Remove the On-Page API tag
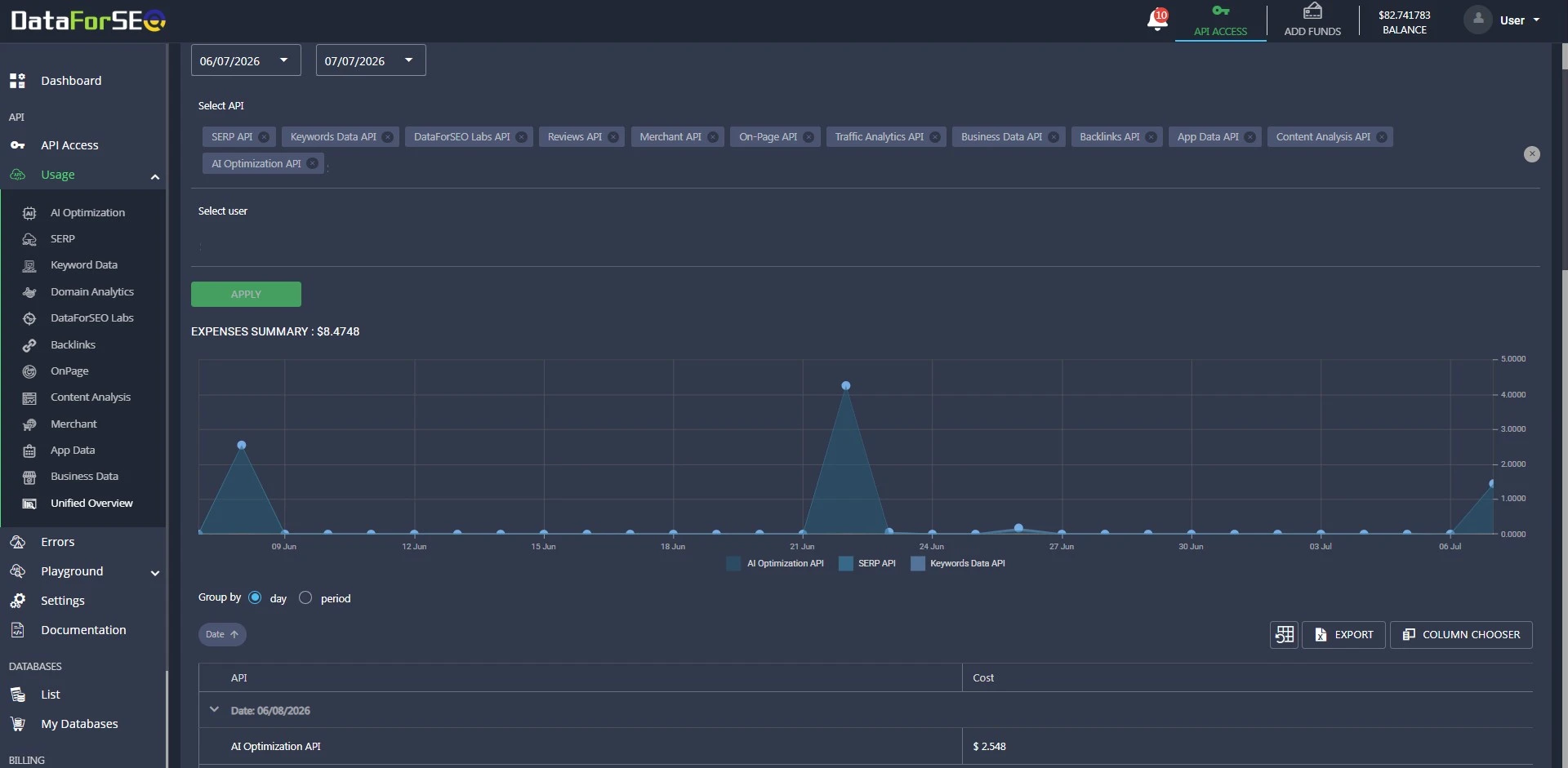 (808, 137)
